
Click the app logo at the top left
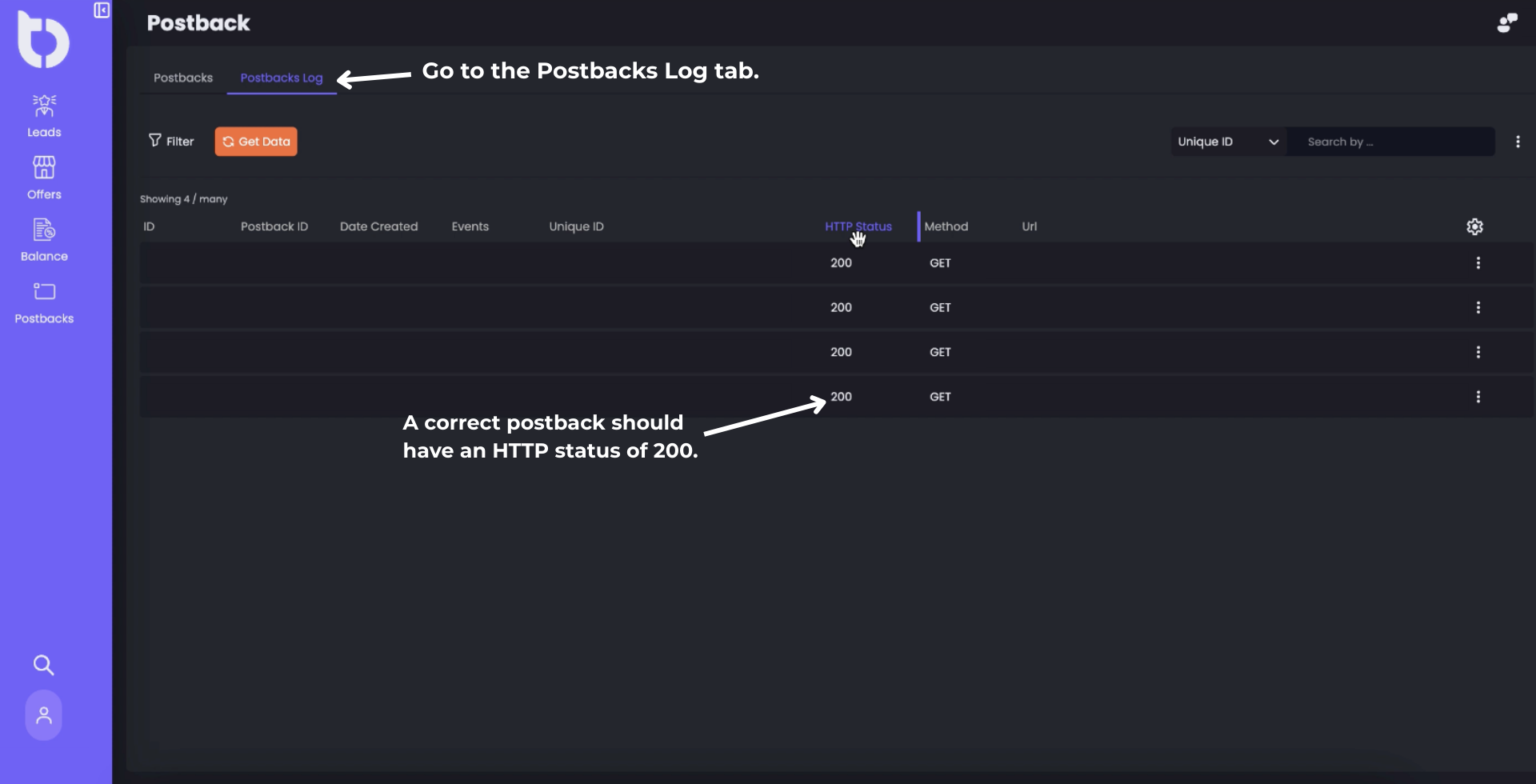43,39
